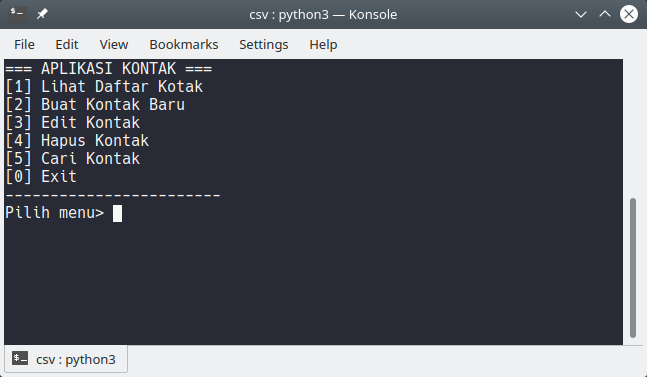Open the File menu
This screenshot has height=377, width=647.
(x=24, y=44)
